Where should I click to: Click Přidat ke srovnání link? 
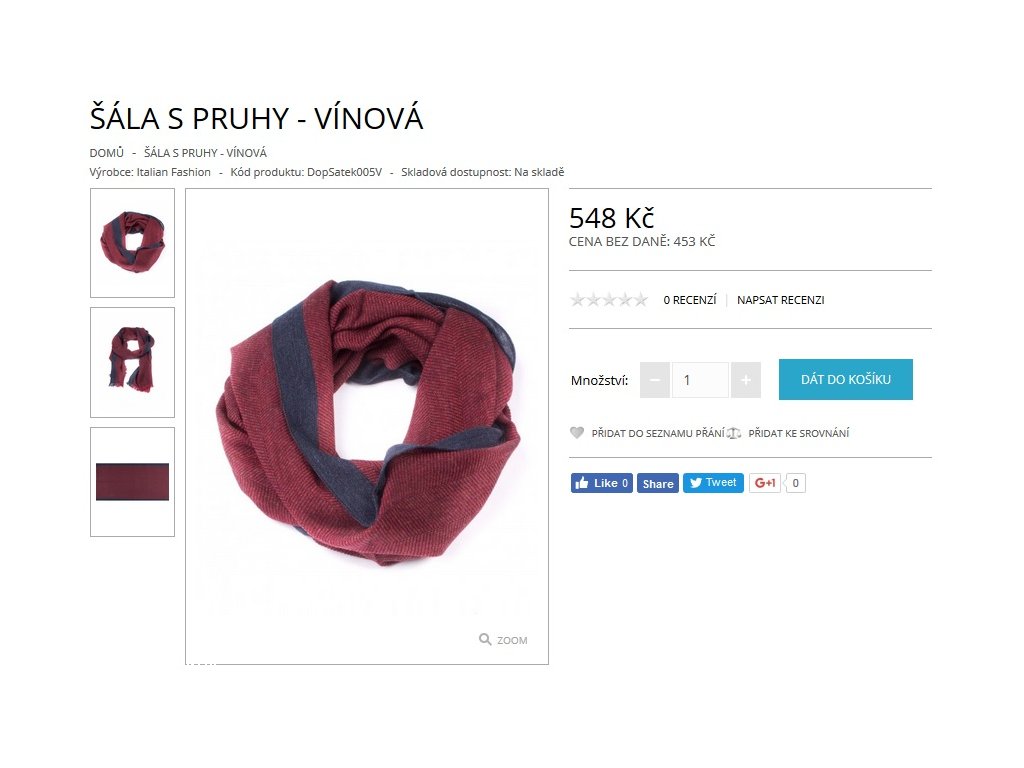pos(798,433)
